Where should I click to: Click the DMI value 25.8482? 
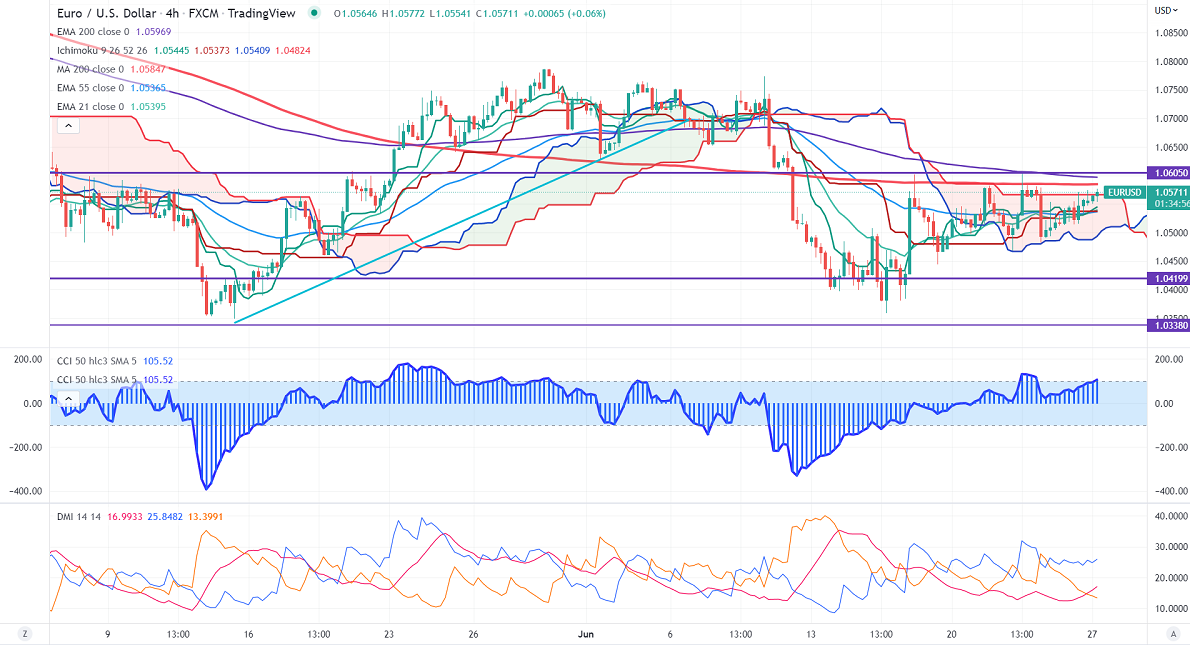165,517
